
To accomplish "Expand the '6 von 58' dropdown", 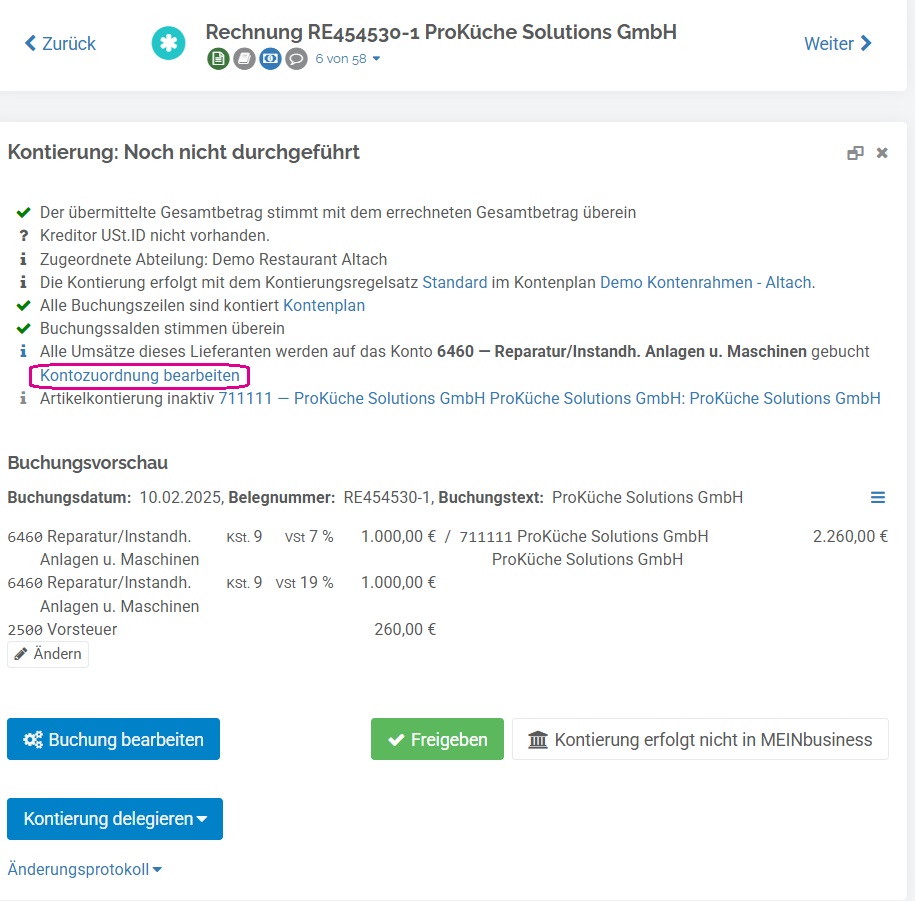I will click(x=348, y=59).
